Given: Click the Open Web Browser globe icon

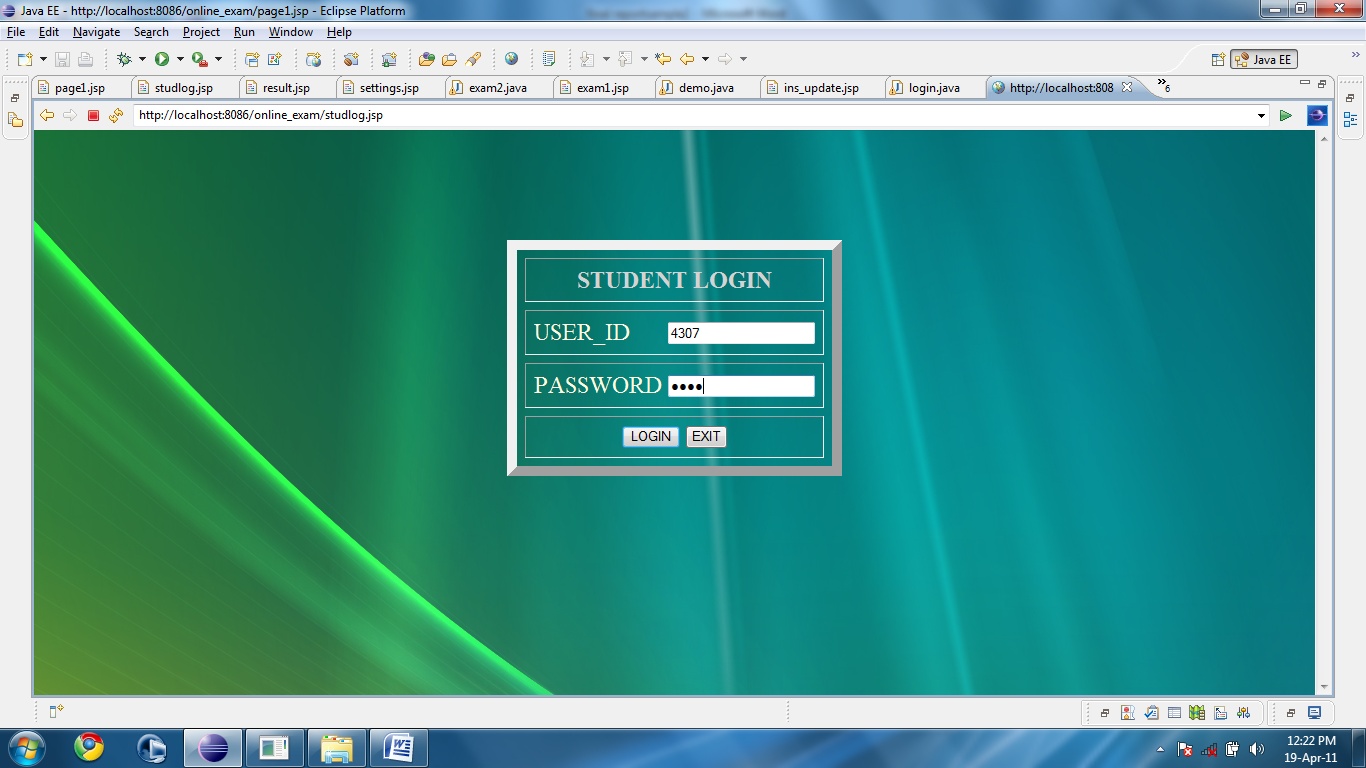Looking at the screenshot, I should click(512, 59).
